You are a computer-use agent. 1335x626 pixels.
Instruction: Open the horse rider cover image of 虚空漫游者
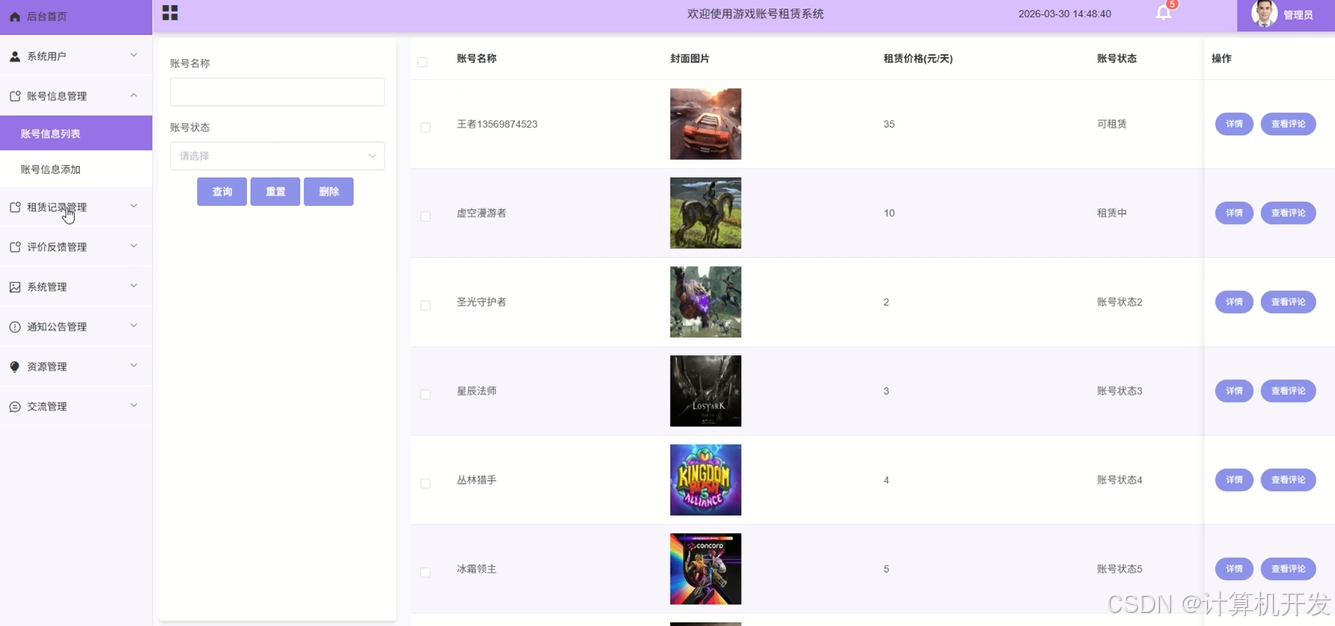pyautogui.click(x=706, y=213)
